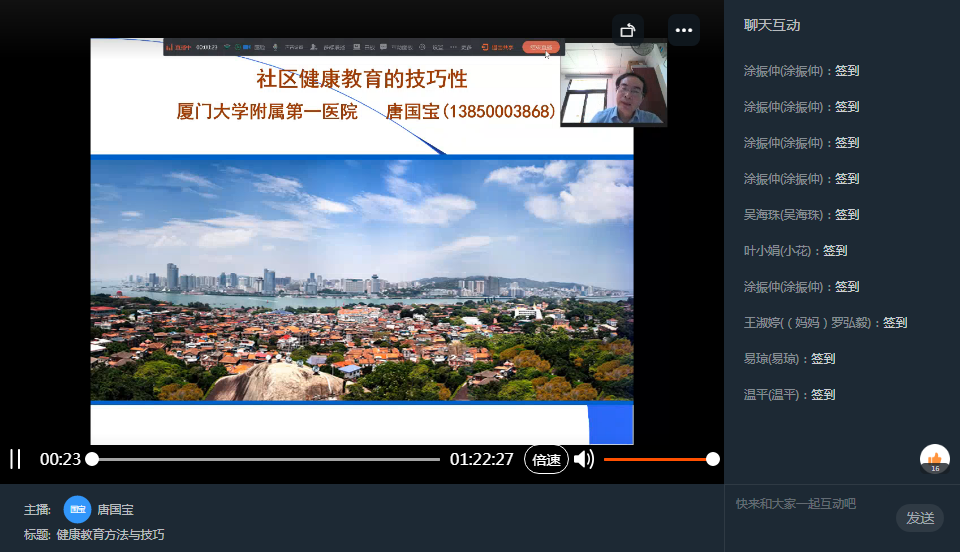Image resolution: width=960 pixels, height=552 pixels.
Task: Click the thumbs-up like button
Action: 935,459
